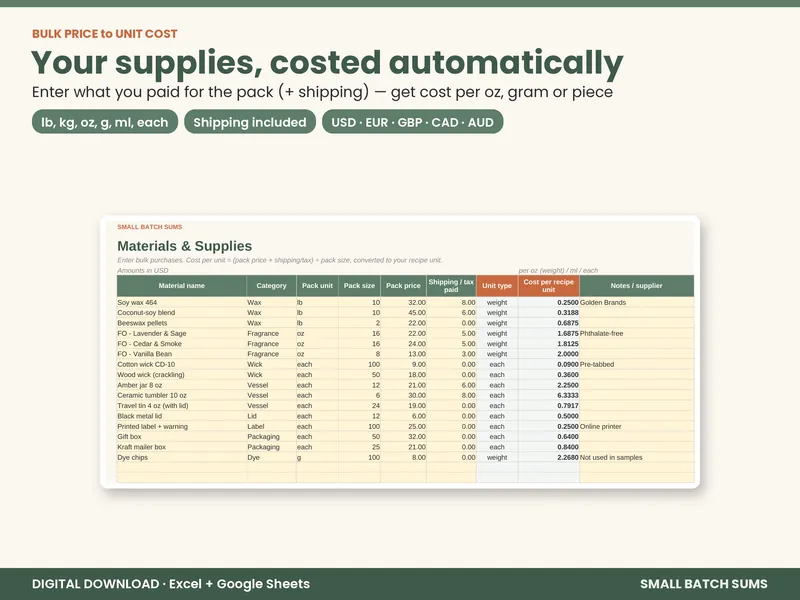800x600 pixels.
Task: Select the 'Notes / supplier' column header
Action: tap(636, 286)
